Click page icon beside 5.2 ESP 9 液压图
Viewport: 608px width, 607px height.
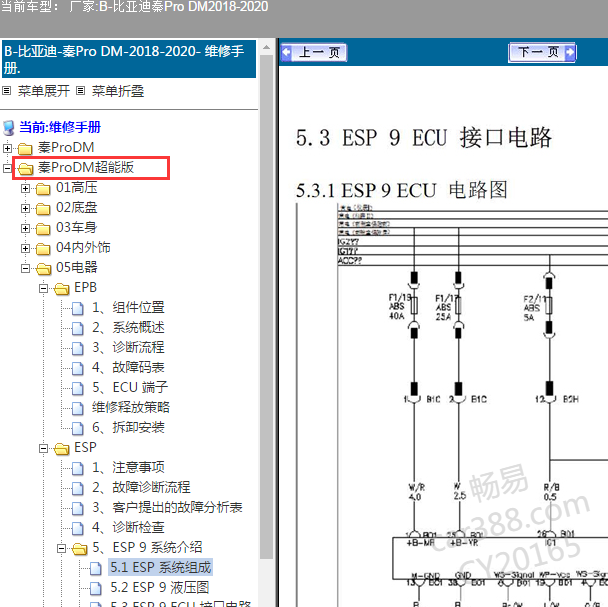96,589
